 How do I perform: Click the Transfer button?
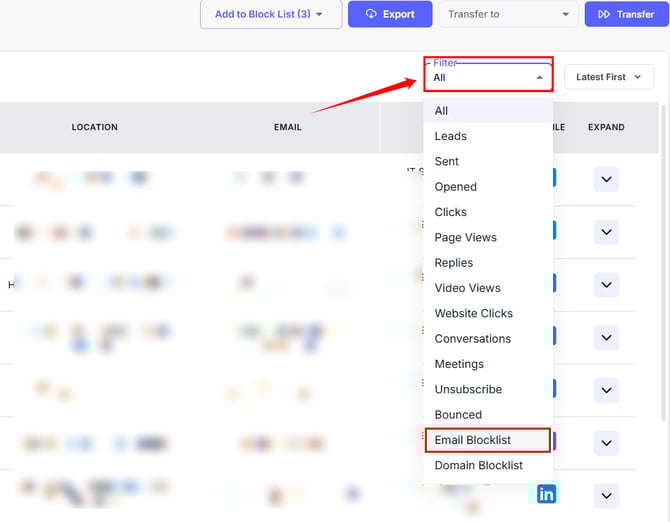click(x=625, y=14)
